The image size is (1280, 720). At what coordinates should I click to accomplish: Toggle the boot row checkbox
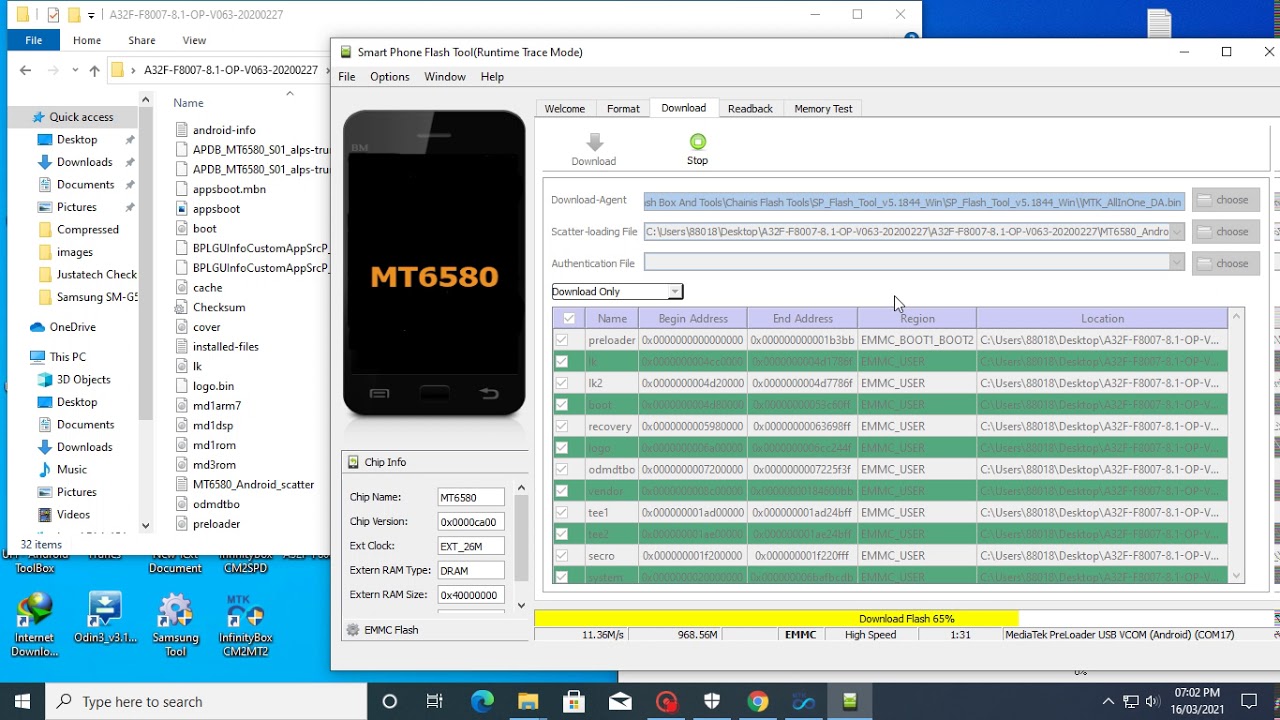click(x=562, y=405)
